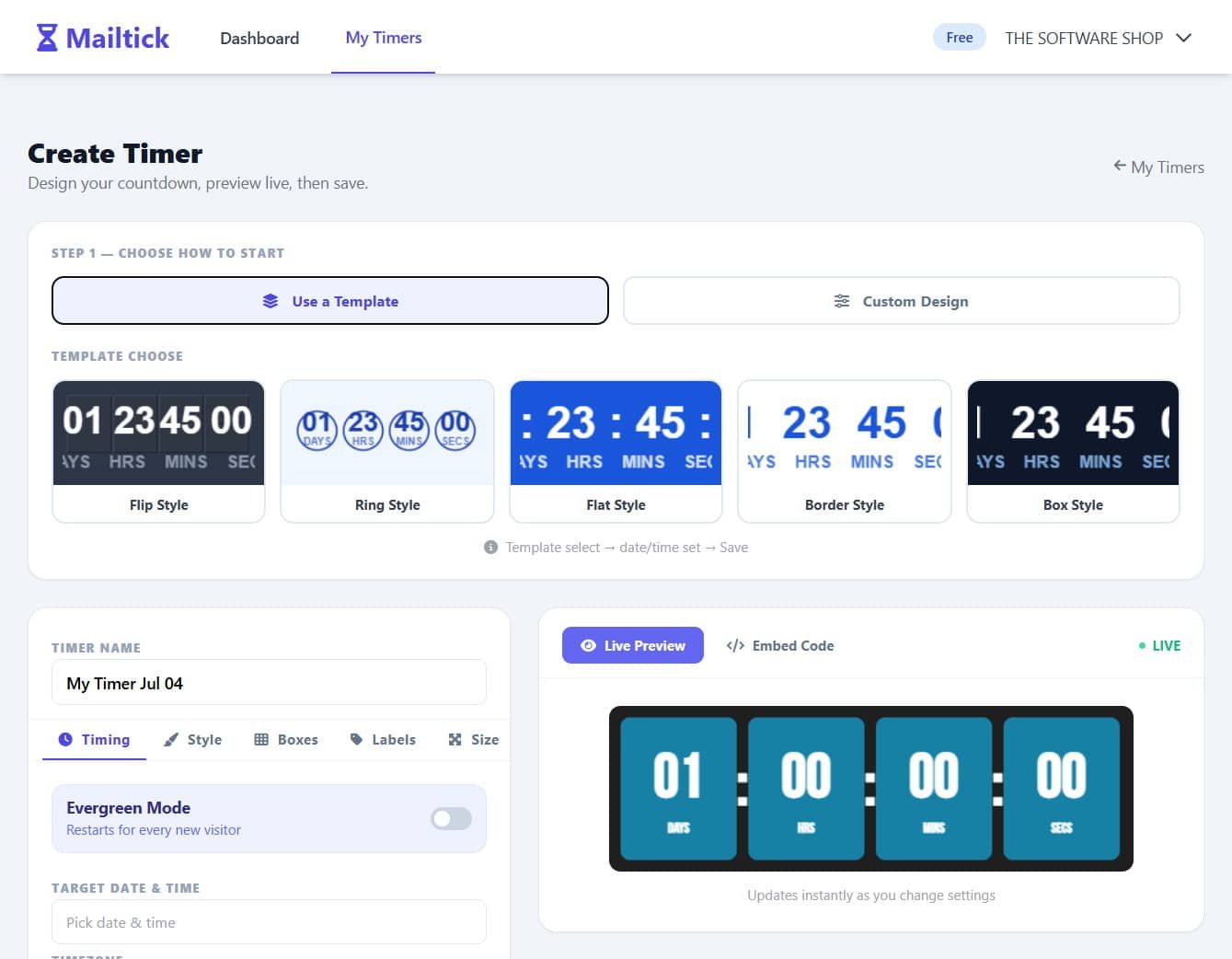Viewport: 1232px width, 959px height.
Task: Click the eye icon in Live Preview
Action: click(588, 645)
